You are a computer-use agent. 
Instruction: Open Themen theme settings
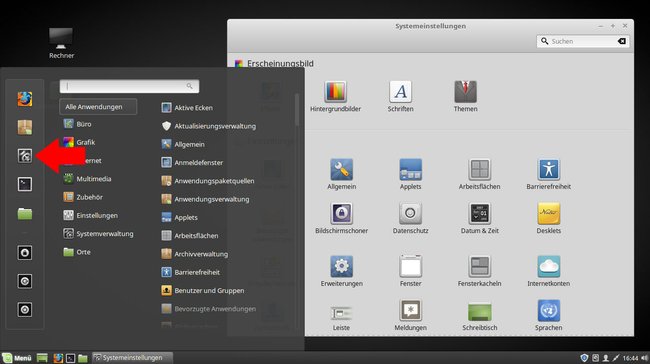click(x=465, y=97)
